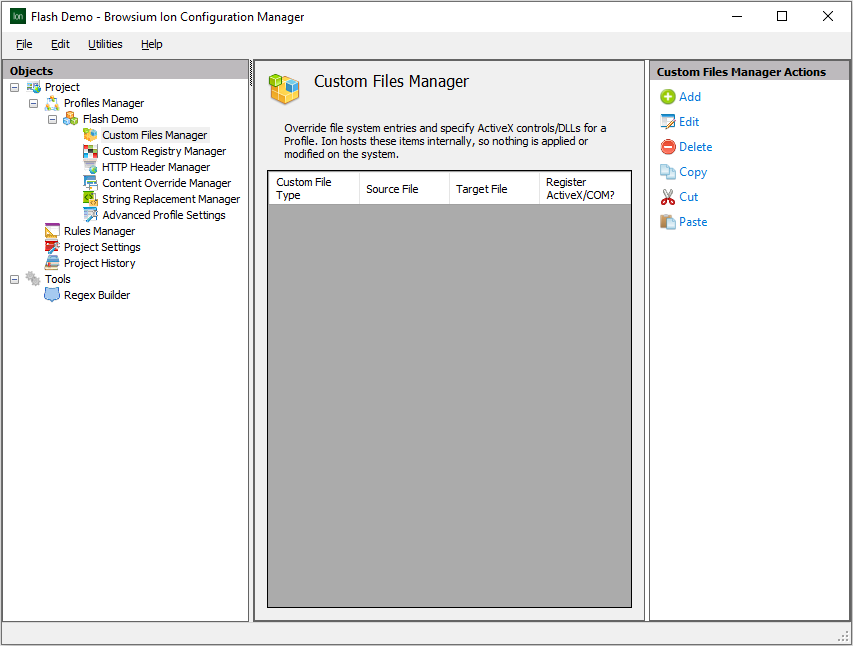Open Advanced Profile Settings from the tree
The height and width of the screenshot is (646, 853).
click(x=164, y=215)
